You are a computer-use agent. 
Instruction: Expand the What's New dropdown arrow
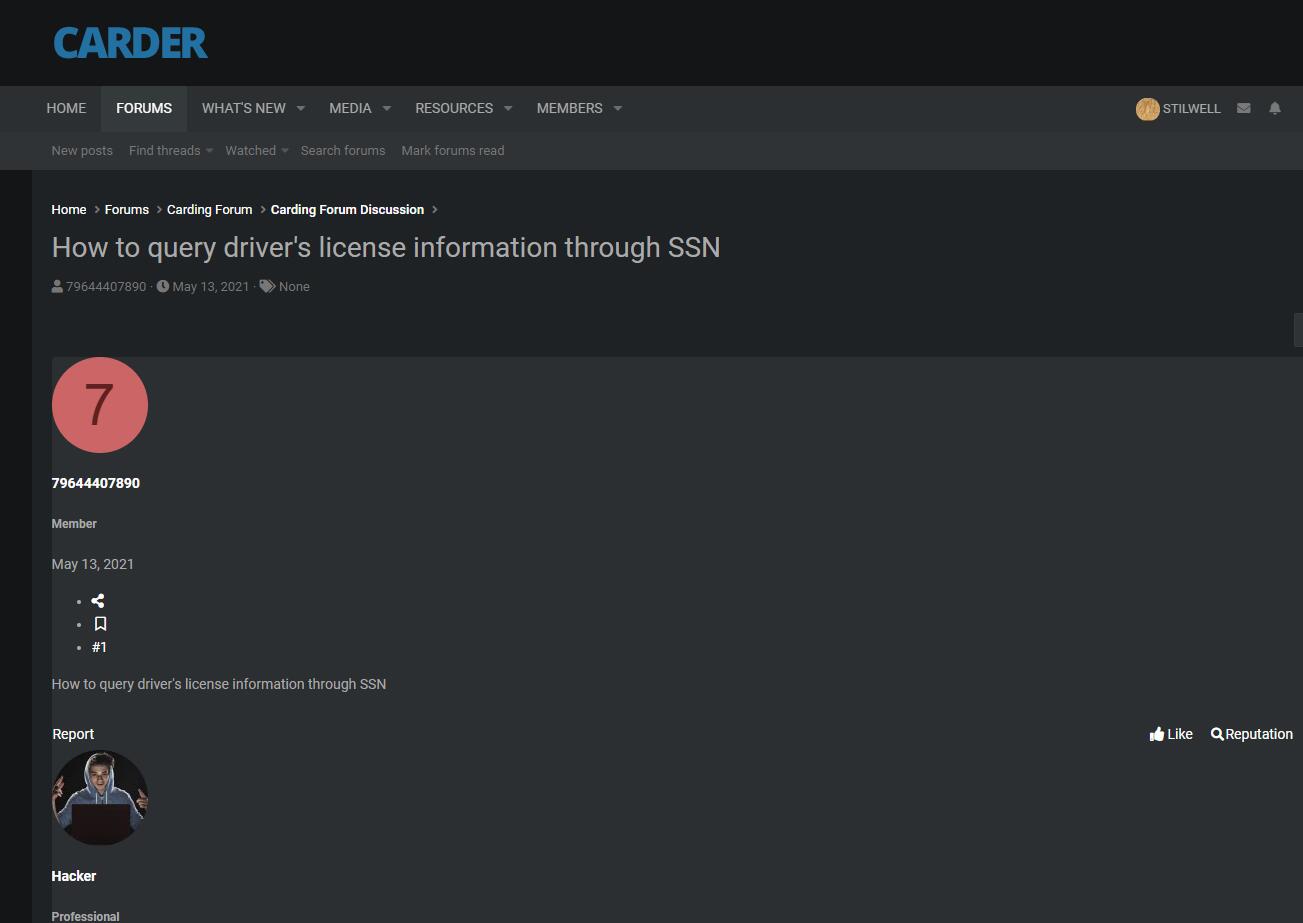(300, 108)
